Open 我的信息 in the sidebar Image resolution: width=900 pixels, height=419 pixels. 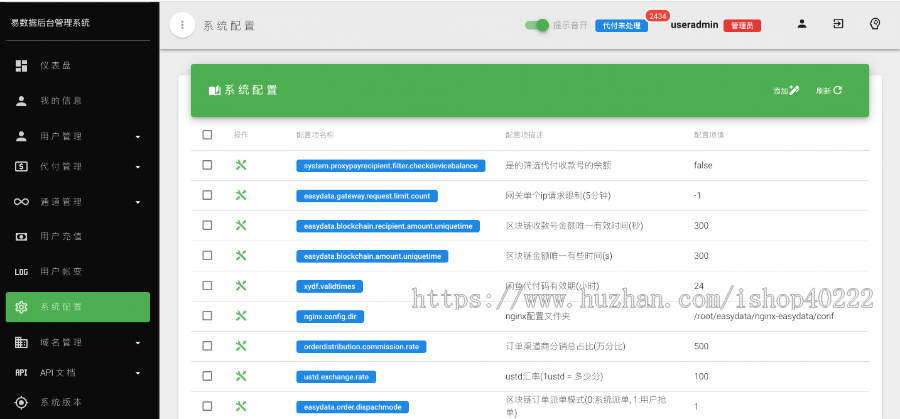(60, 101)
